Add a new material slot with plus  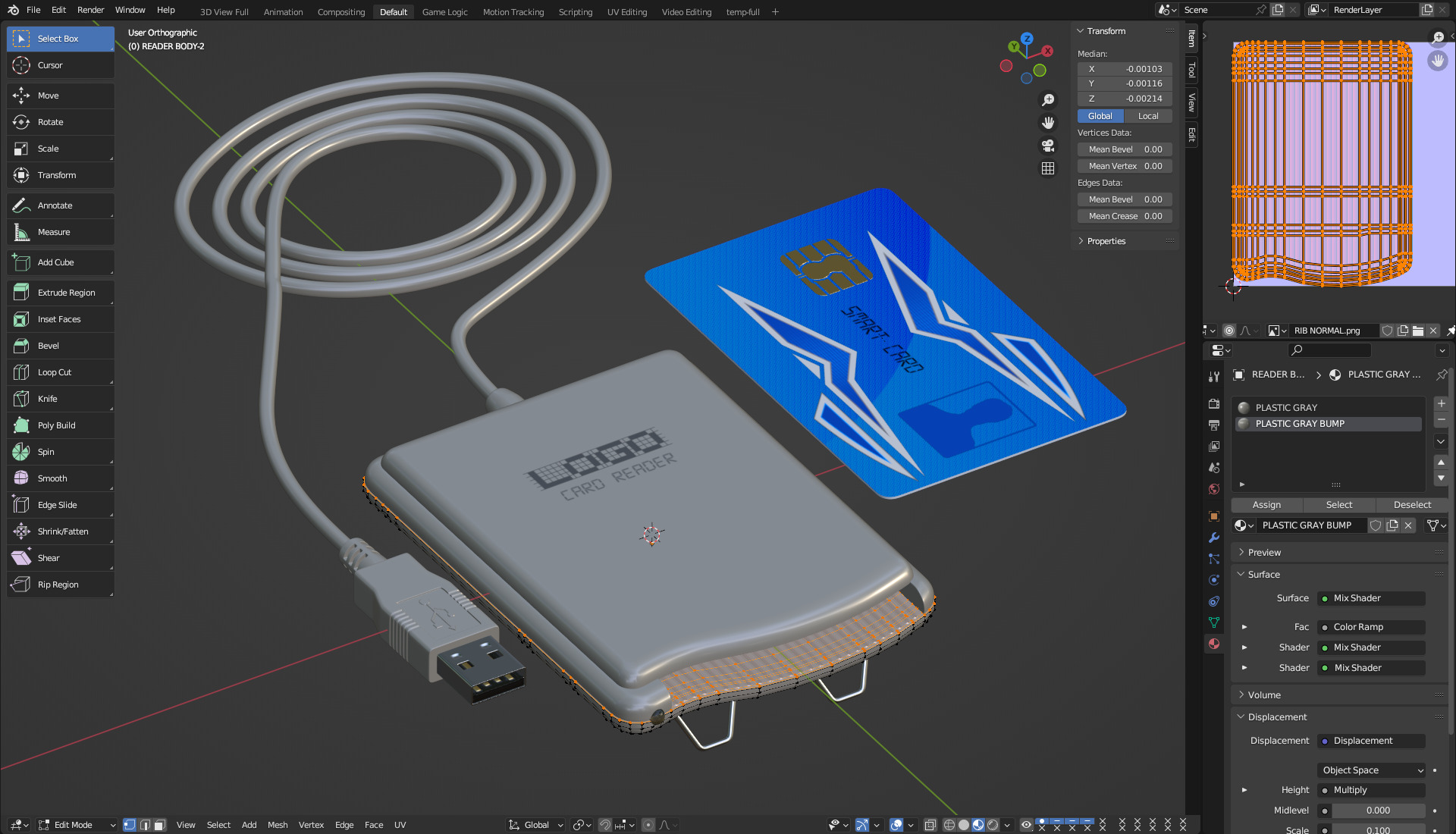[x=1442, y=403]
